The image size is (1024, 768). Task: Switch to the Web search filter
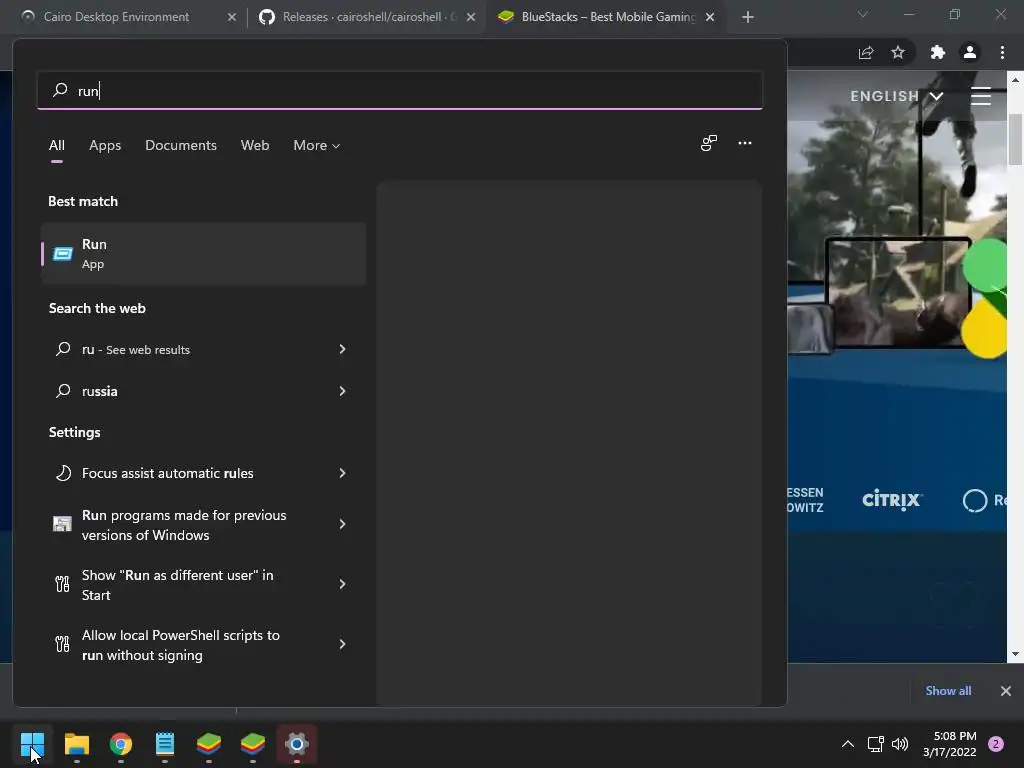[255, 146]
